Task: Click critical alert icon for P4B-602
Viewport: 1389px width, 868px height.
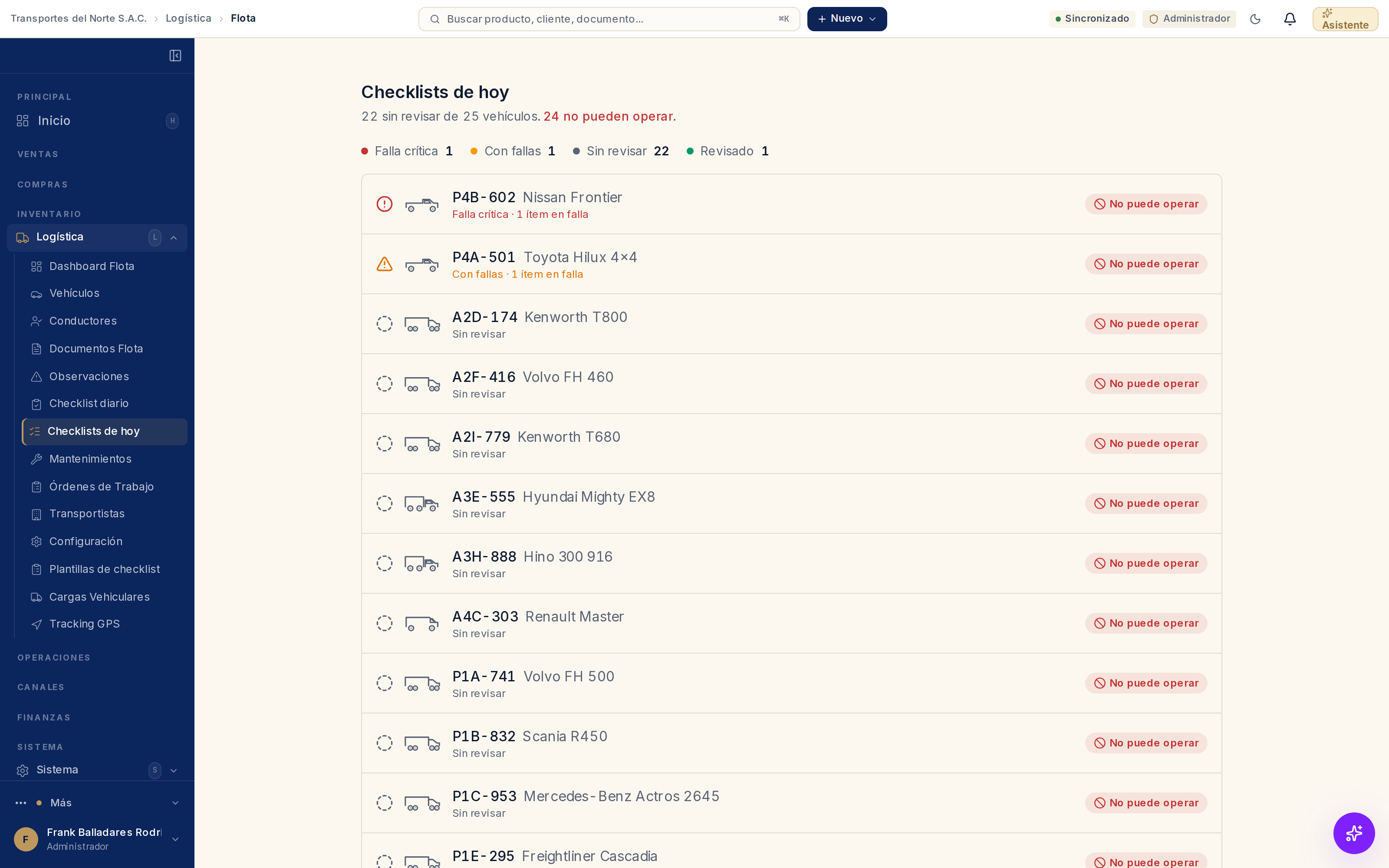Action: click(385, 204)
